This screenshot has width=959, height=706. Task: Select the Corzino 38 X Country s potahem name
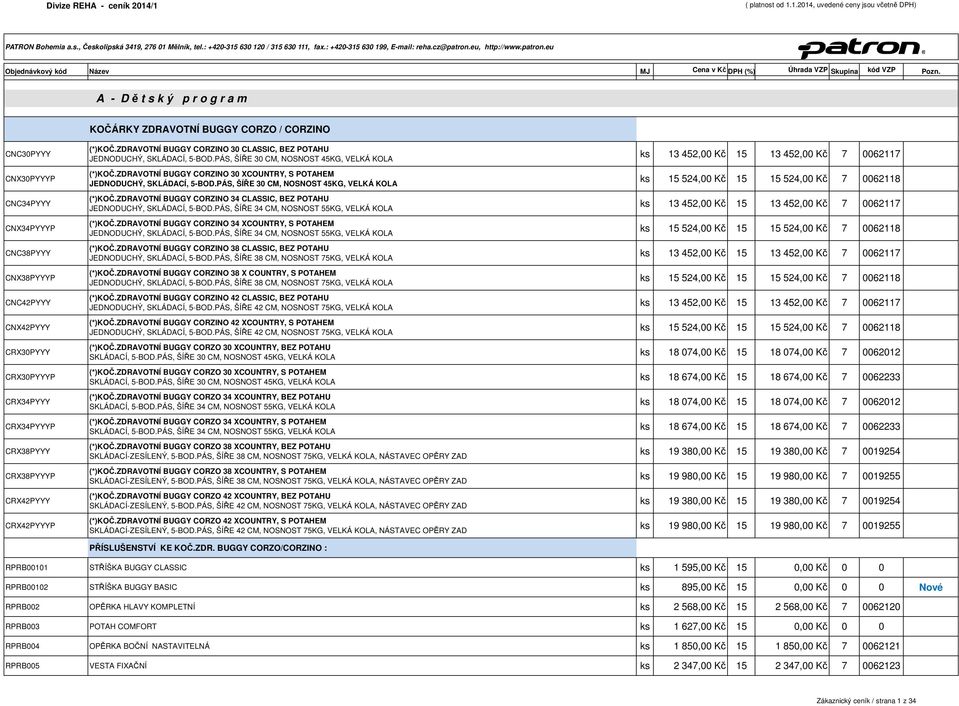(213, 273)
